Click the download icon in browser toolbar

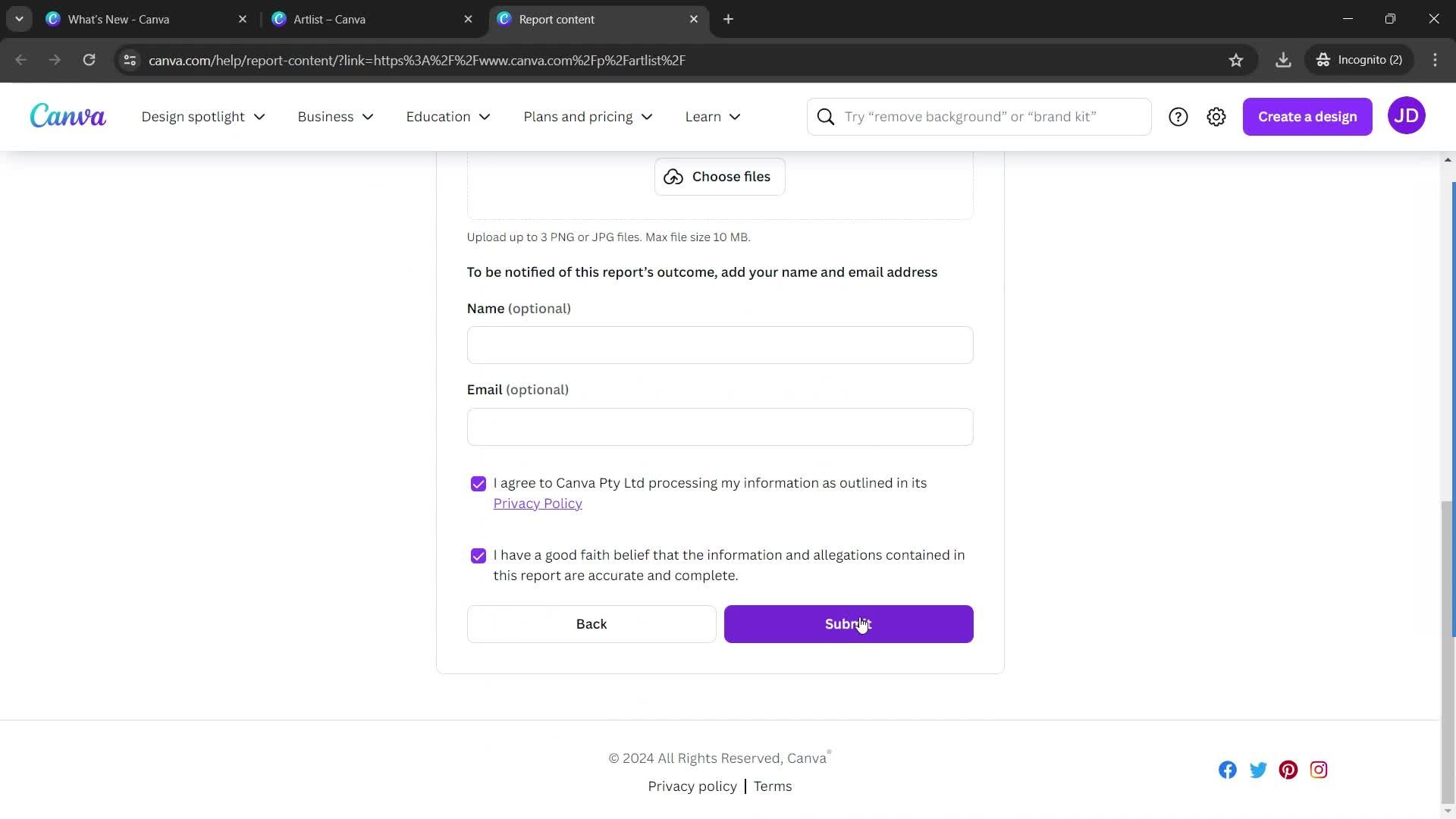(x=1283, y=60)
